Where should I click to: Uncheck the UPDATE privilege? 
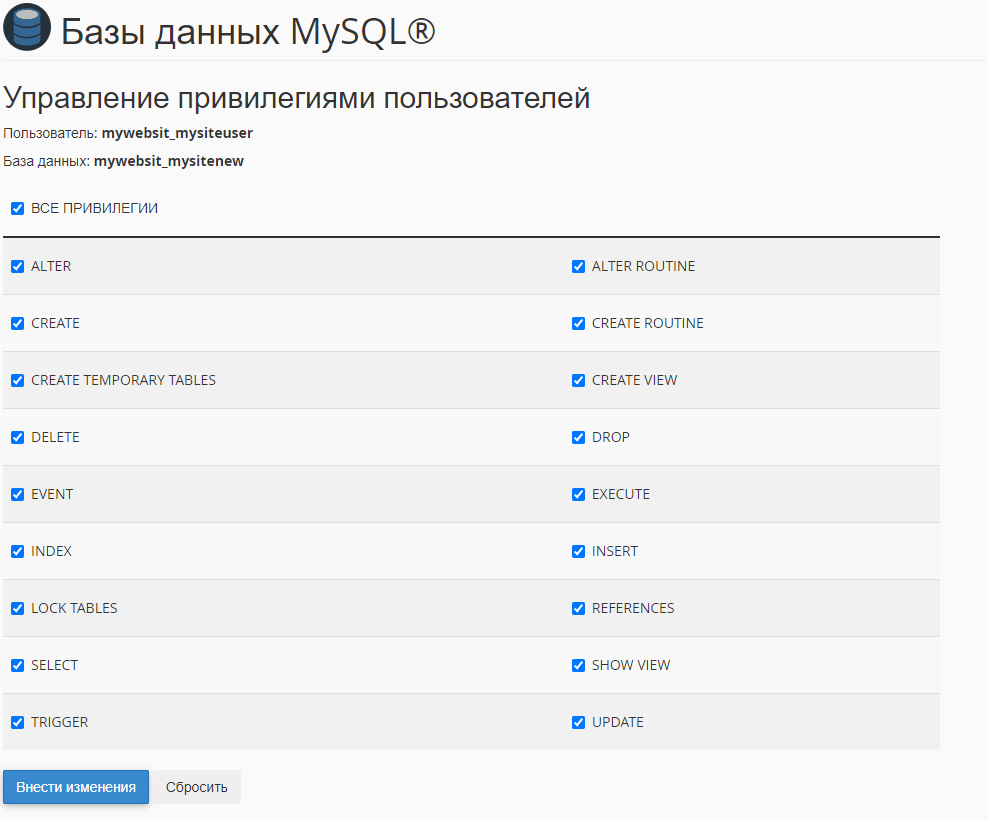(578, 723)
